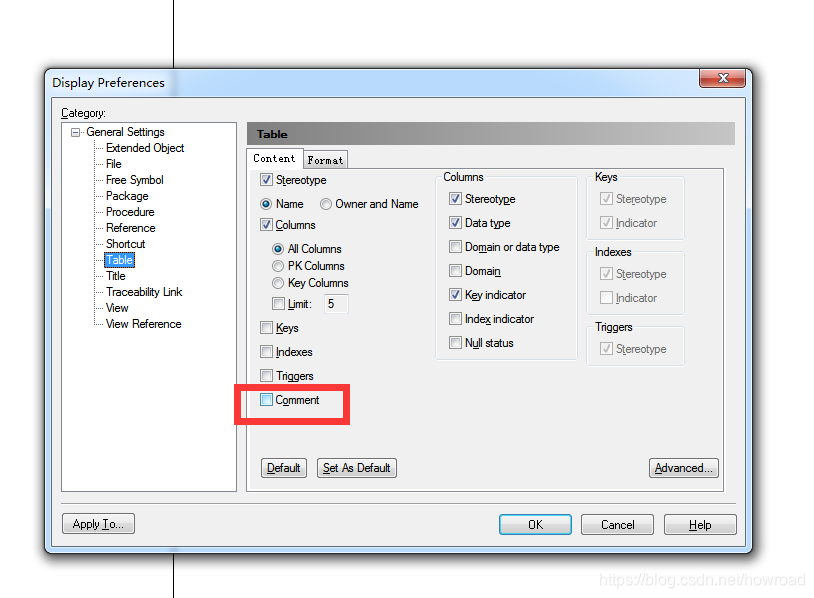Select General Settings in the category tree
The image size is (814, 598).
[125, 132]
